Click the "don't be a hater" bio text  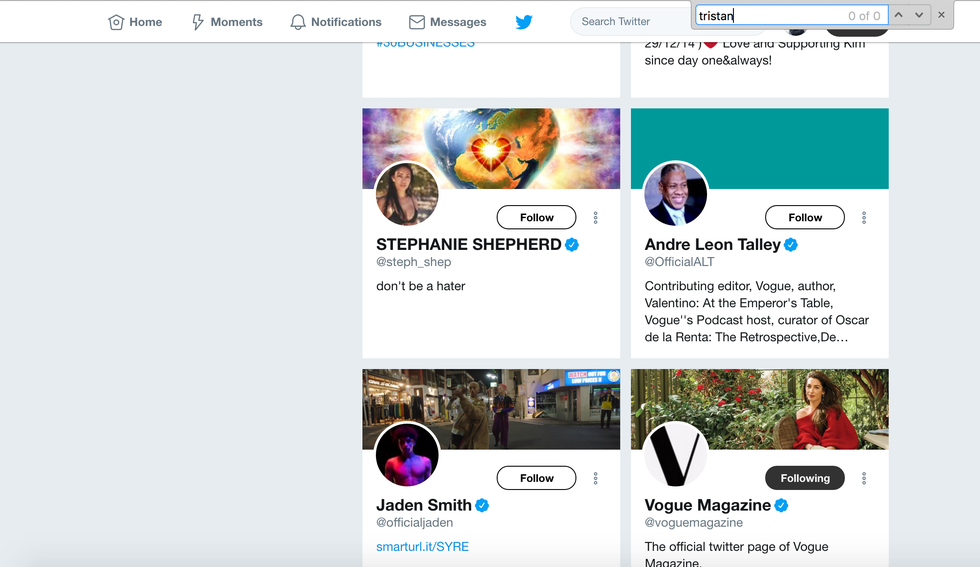click(421, 286)
